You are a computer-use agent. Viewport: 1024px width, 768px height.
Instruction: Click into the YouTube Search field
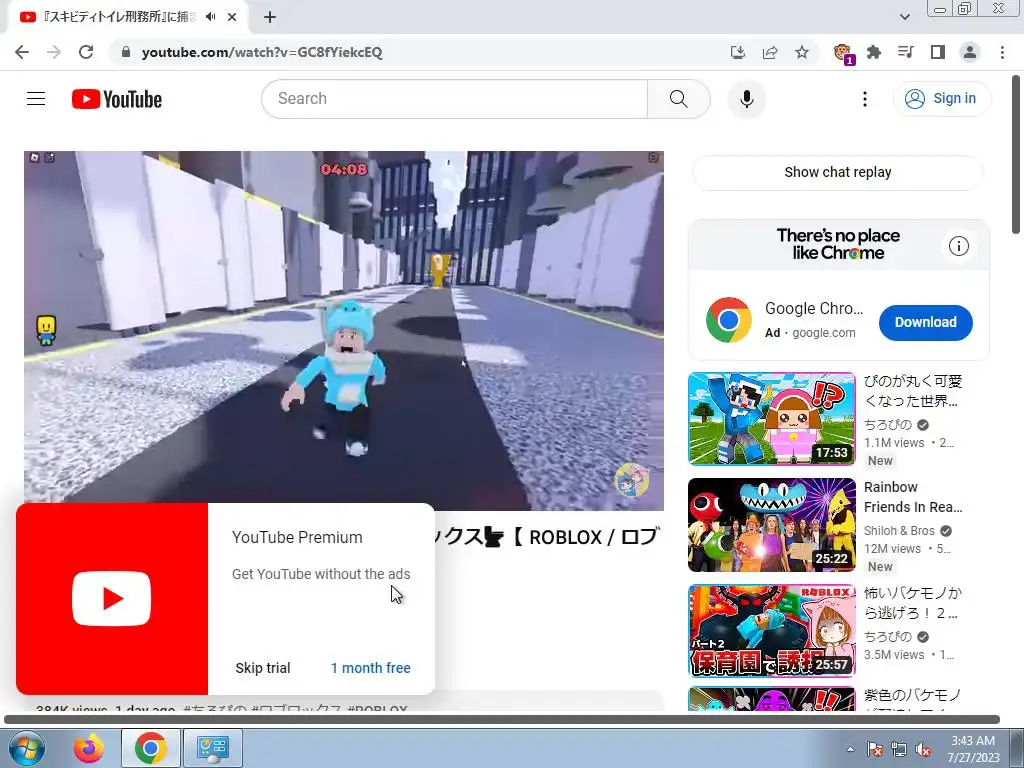(455, 99)
